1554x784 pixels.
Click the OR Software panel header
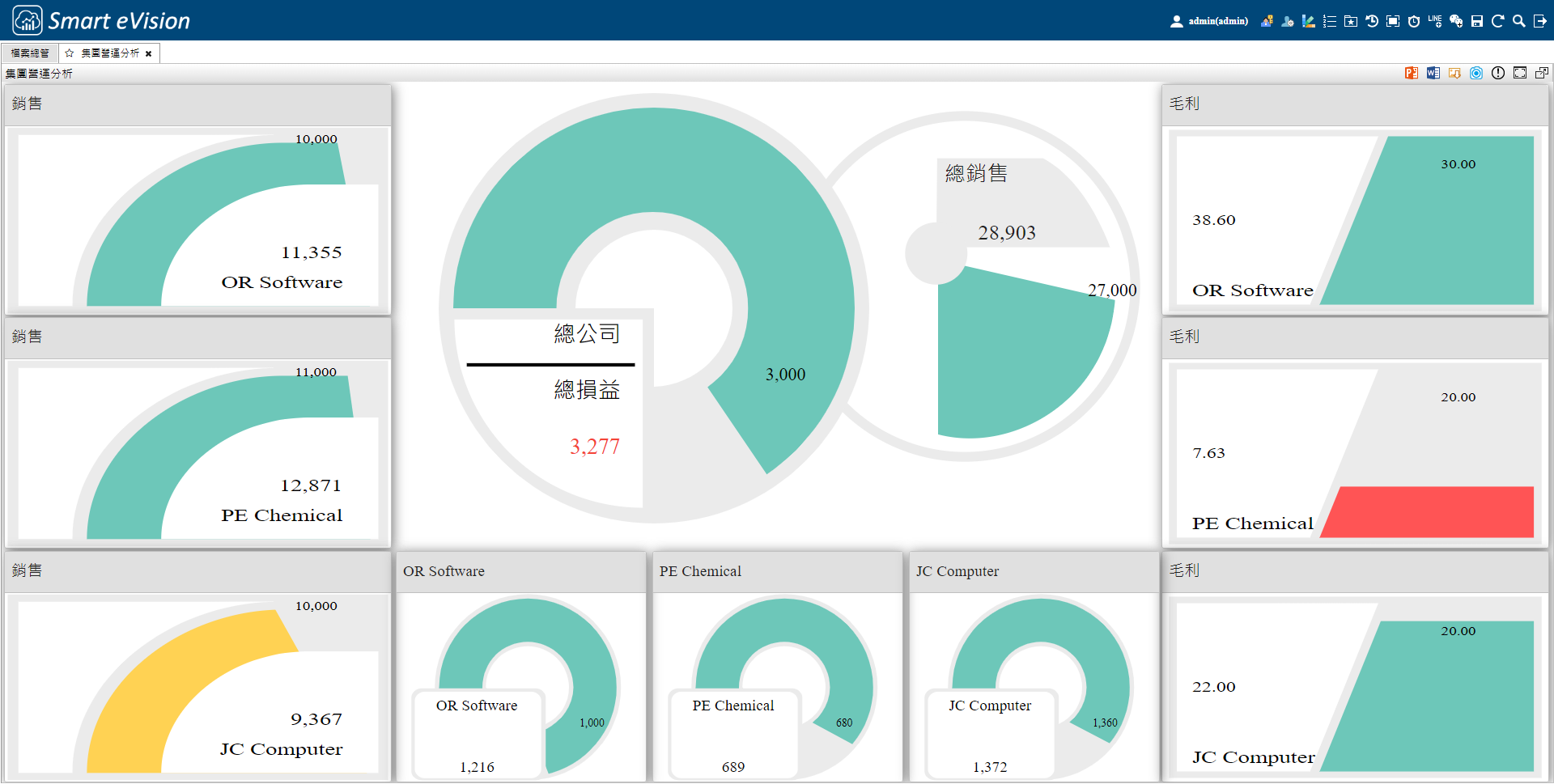click(521, 571)
